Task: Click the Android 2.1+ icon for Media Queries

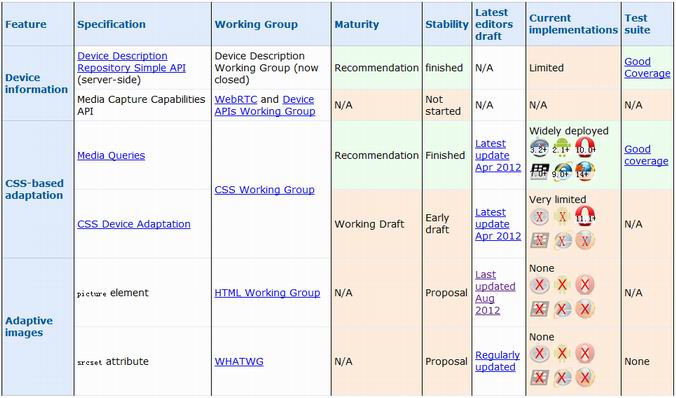Action: pos(562,148)
